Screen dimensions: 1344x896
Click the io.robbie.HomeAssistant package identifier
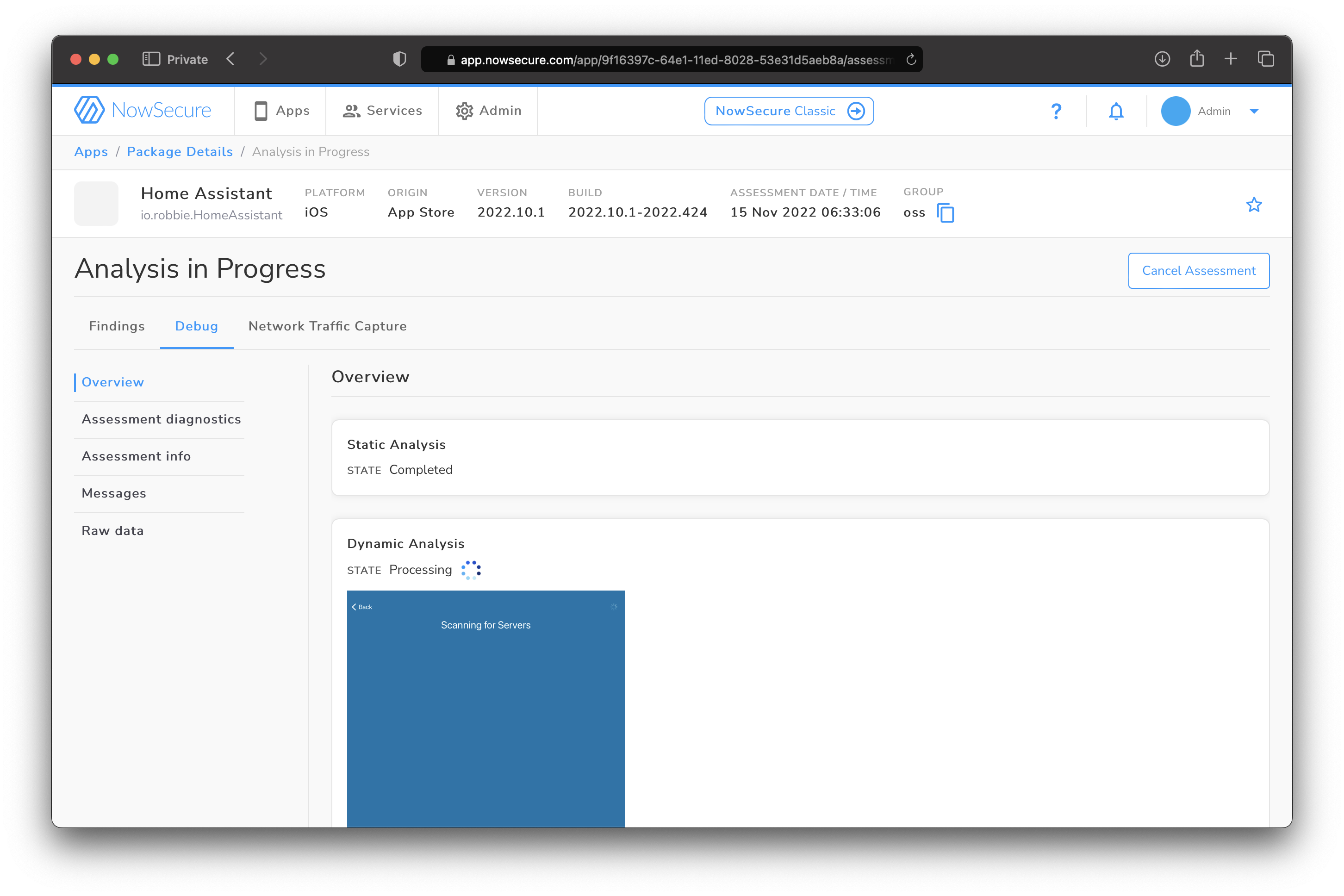(x=212, y=215)
